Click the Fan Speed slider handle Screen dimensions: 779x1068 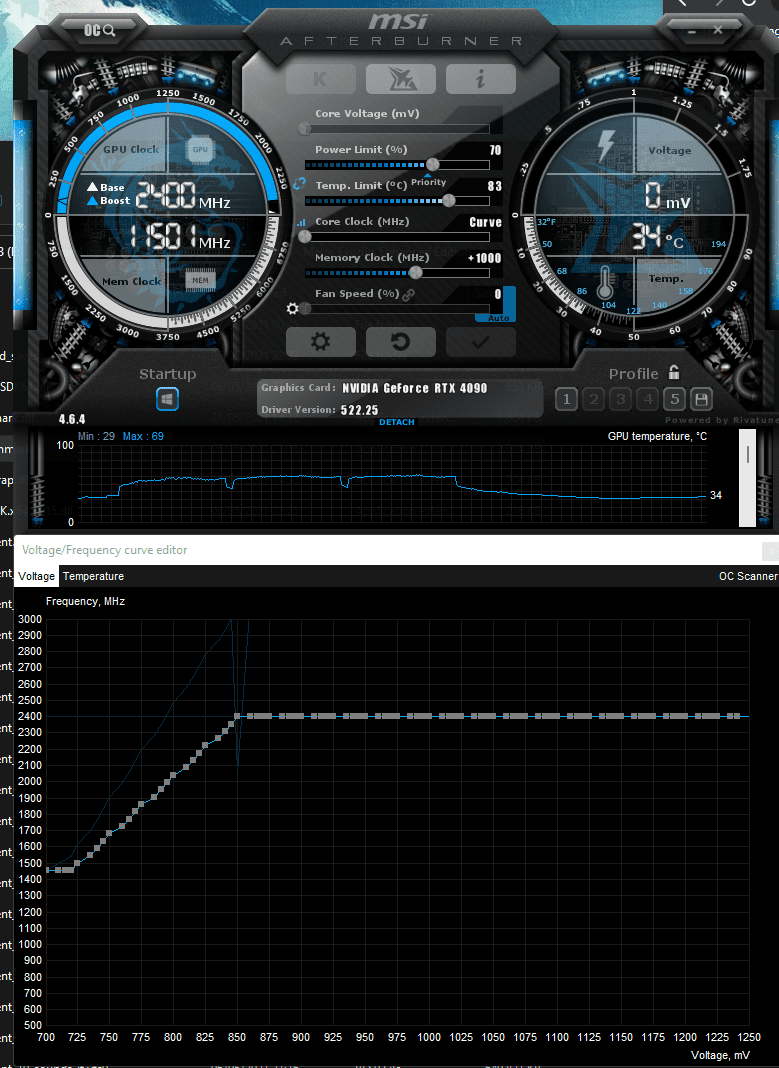(x=305, y=309)
